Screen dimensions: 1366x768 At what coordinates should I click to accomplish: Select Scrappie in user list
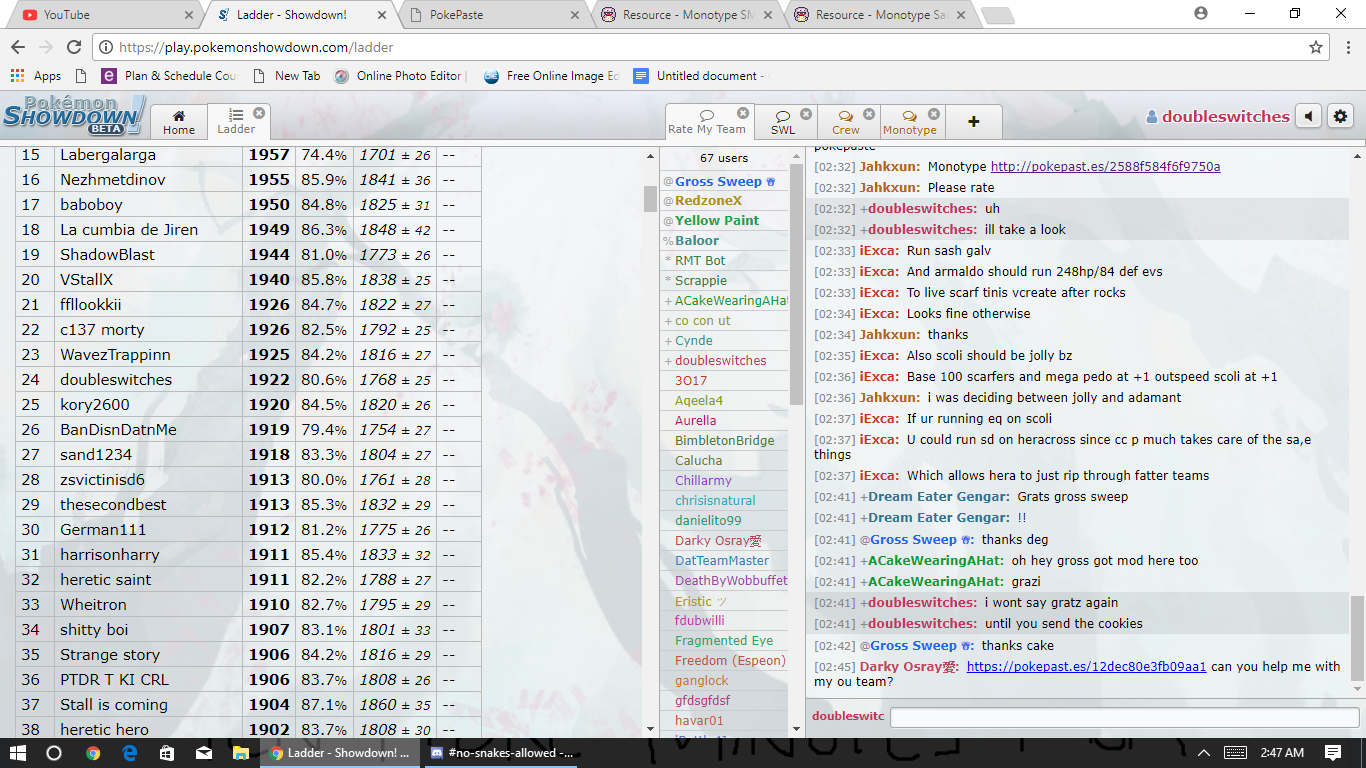click(x=700, y=281)
